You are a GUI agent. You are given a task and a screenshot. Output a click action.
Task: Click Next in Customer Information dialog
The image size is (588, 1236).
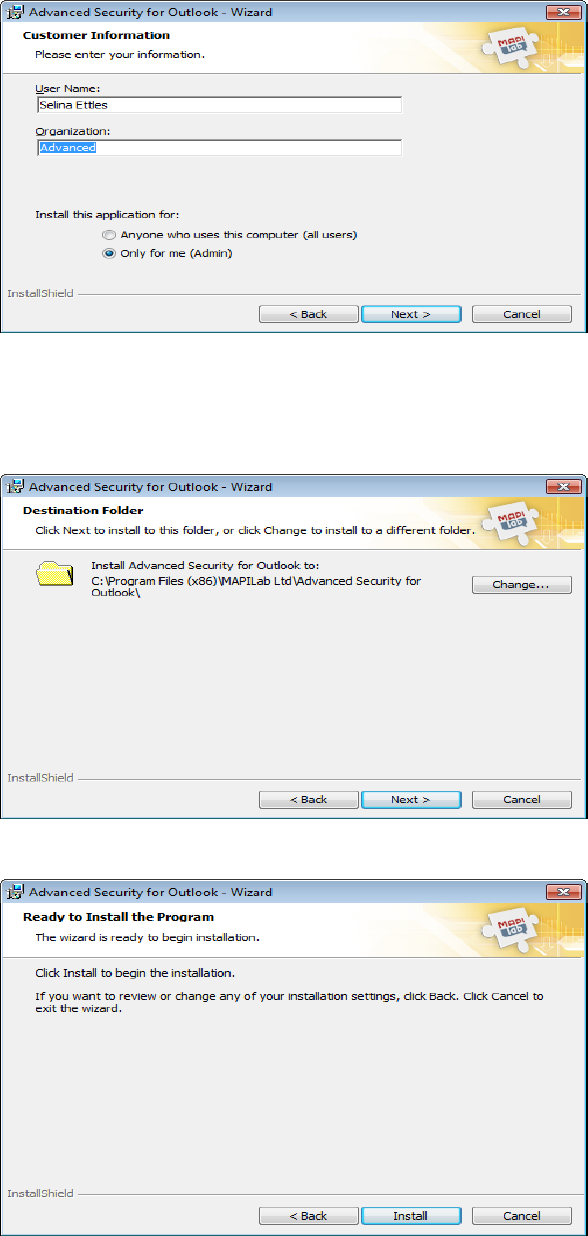coord(411,314)
